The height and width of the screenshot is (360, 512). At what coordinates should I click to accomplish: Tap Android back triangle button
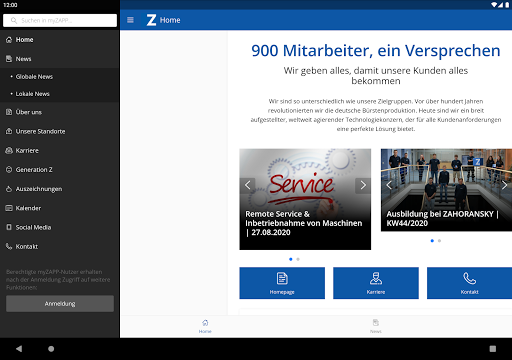pos(19,349)
